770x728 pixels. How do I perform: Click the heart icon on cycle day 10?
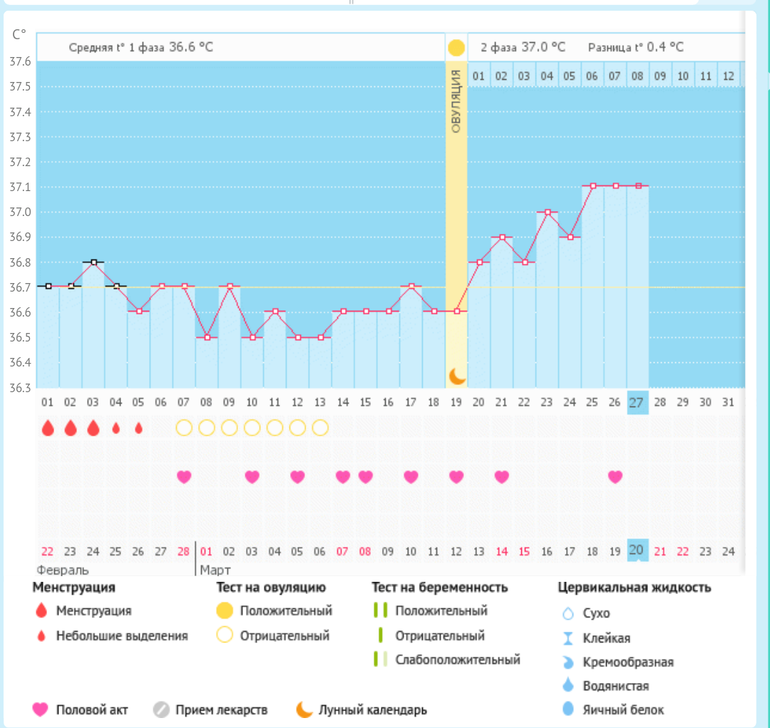(x=252, y=477)
